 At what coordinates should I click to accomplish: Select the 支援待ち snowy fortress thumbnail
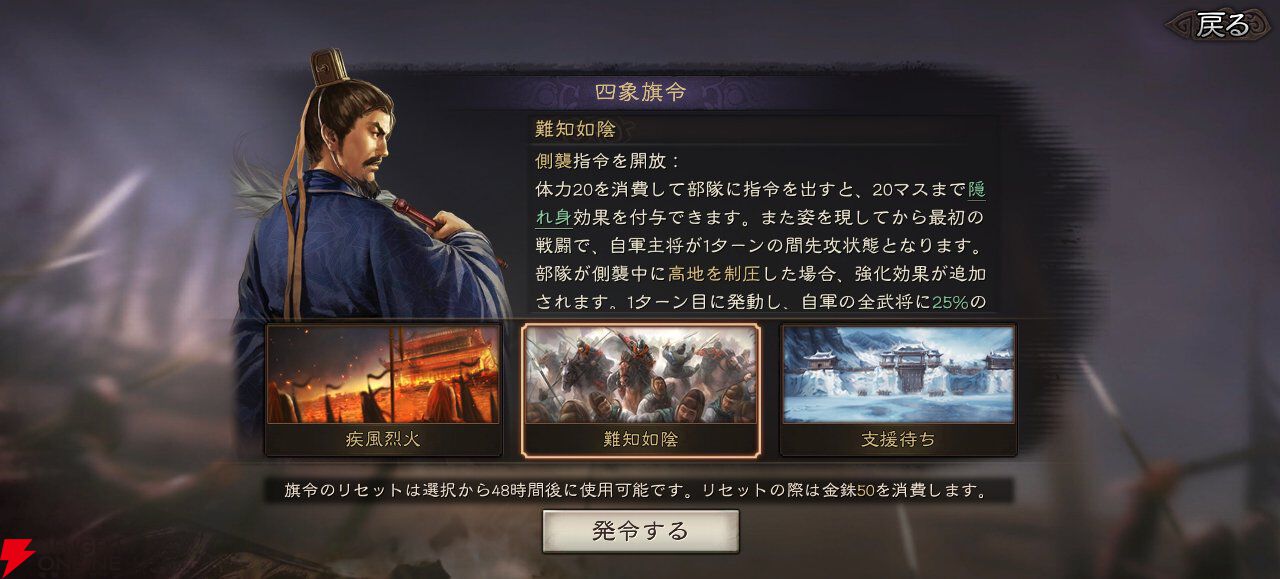(898, 374)
